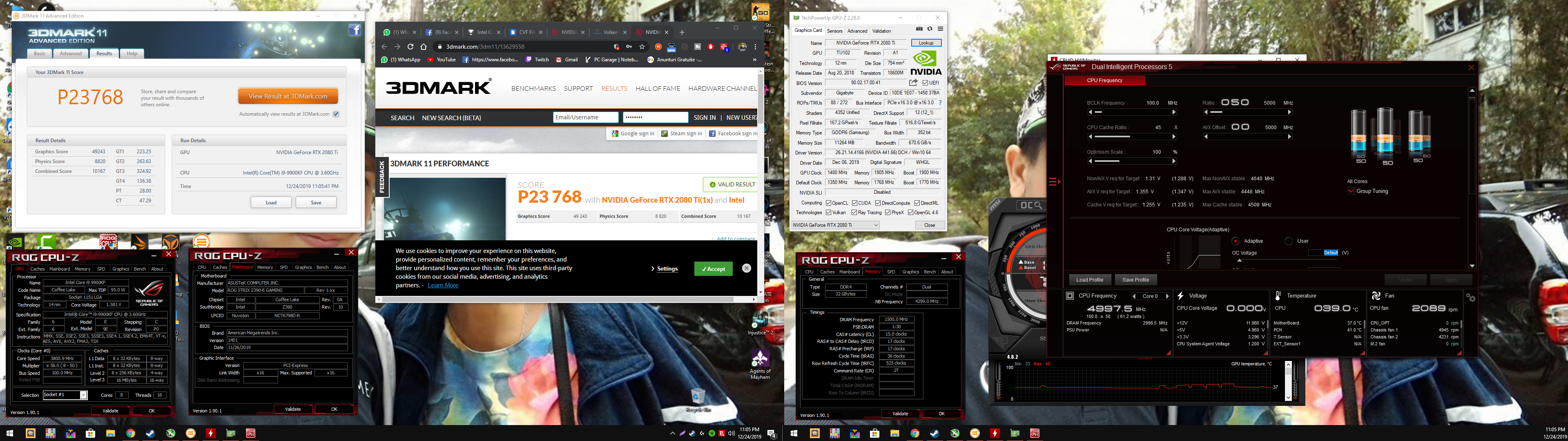
Task: Toggle the Group Tuning checkbox
Action: [x=1351, y=191]
